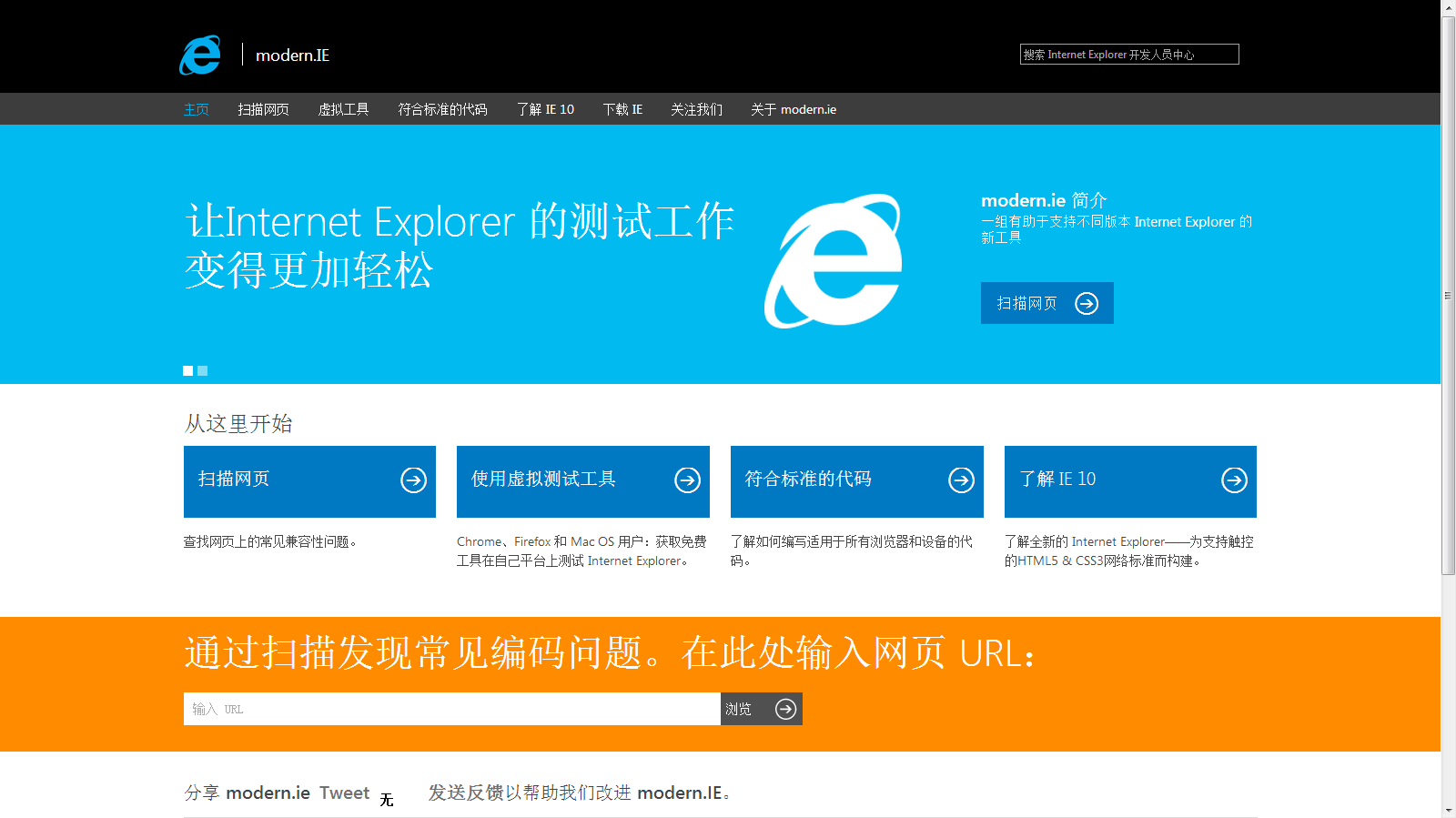1456x818 pixels.
Task: Open the 关注我们 navigation item
Action: pyautogui.click(x=696, y=109)
